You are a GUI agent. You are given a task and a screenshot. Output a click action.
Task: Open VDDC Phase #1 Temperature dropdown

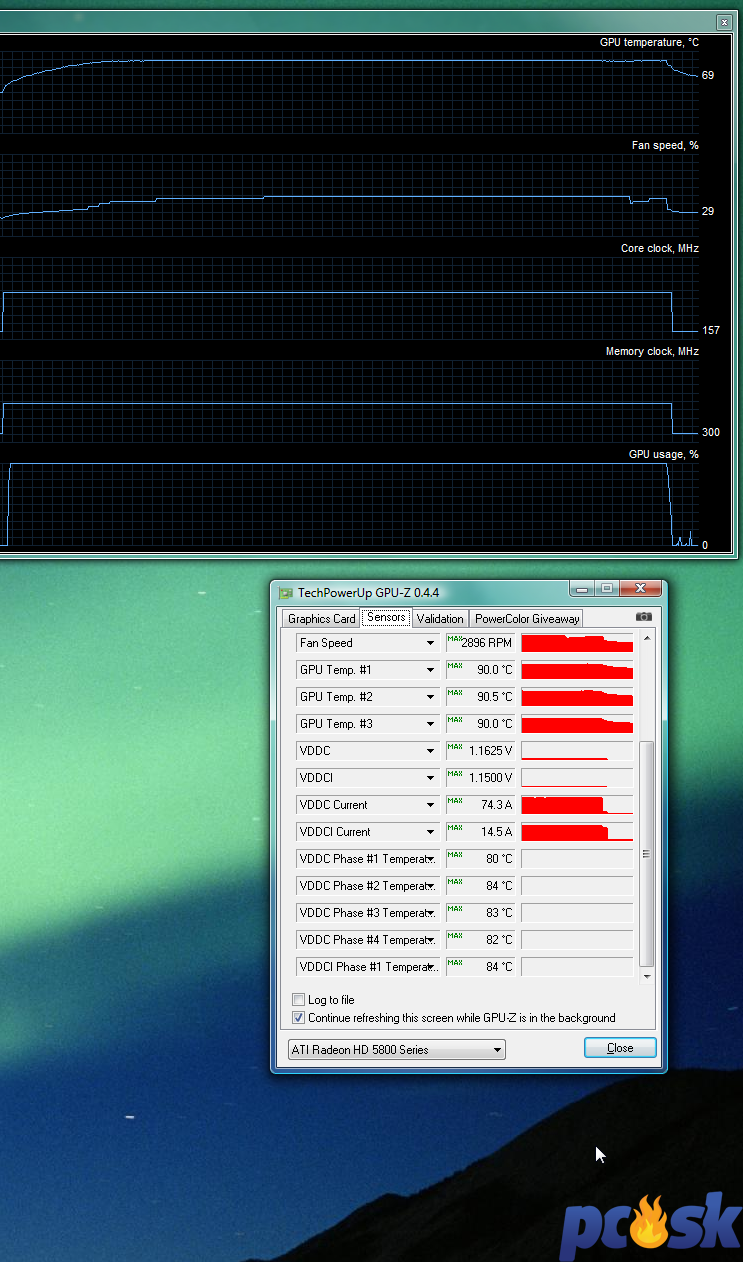point(368,859)
